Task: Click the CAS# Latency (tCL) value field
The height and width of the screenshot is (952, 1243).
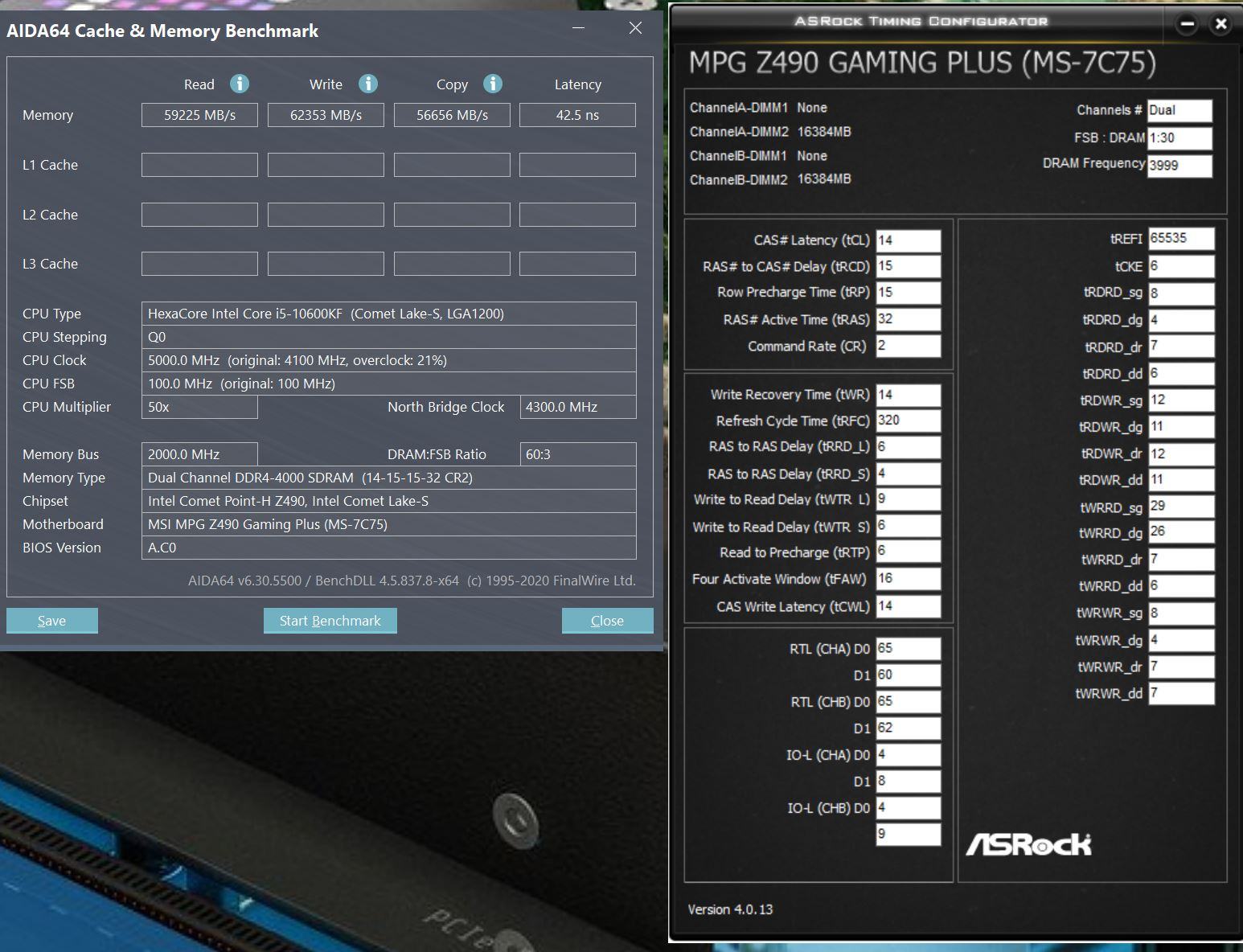Action: pyautogui.click(x=909, y=240)
